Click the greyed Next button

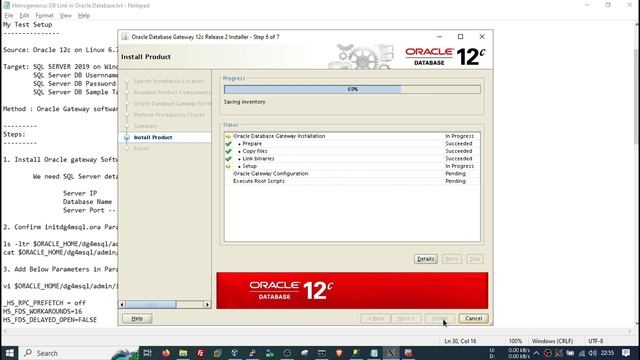[406, 318]
